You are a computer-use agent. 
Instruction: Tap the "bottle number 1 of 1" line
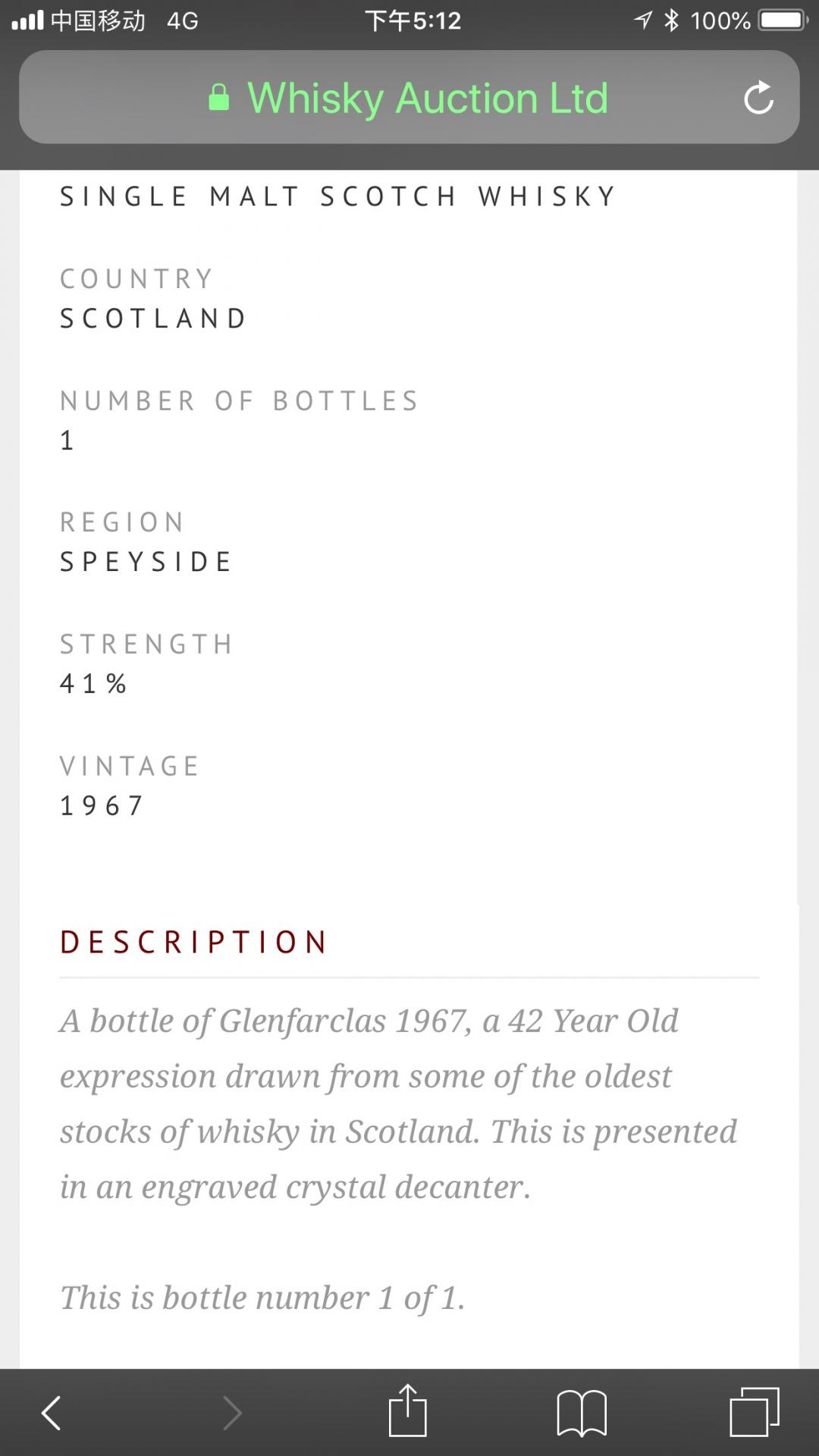tap(262, 1298)
